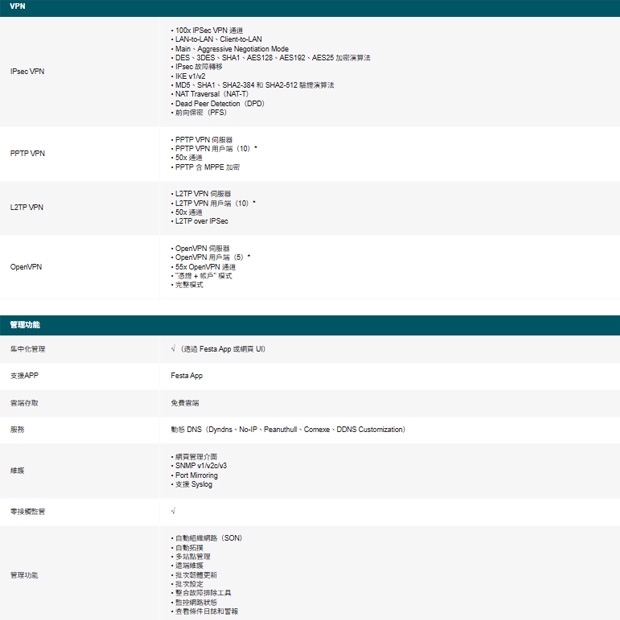Click the dynamic DNS providers text
This screenshot has width=620, height=620.
pos(288,429)
